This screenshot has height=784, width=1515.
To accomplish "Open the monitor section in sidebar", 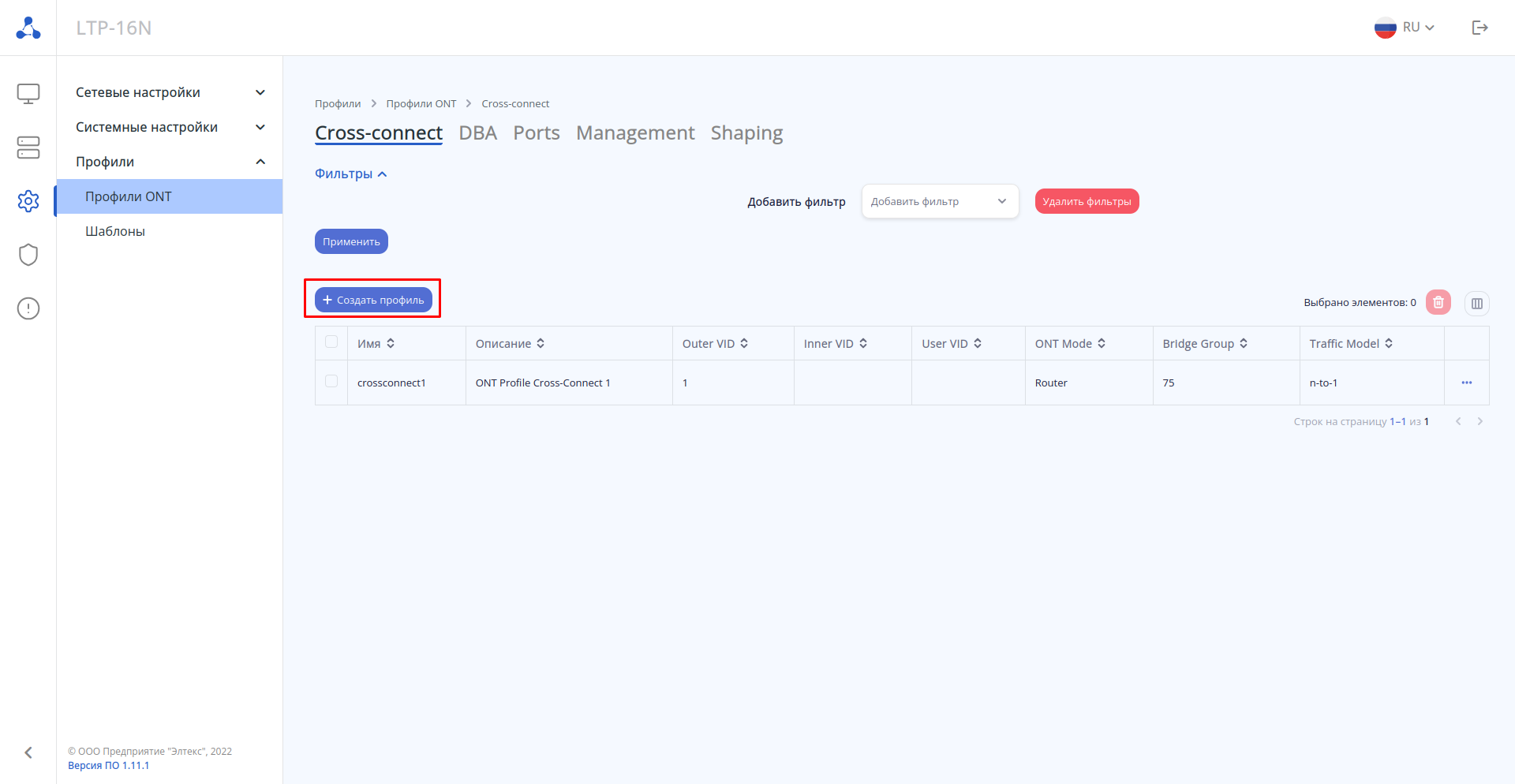I will point(28,93).
